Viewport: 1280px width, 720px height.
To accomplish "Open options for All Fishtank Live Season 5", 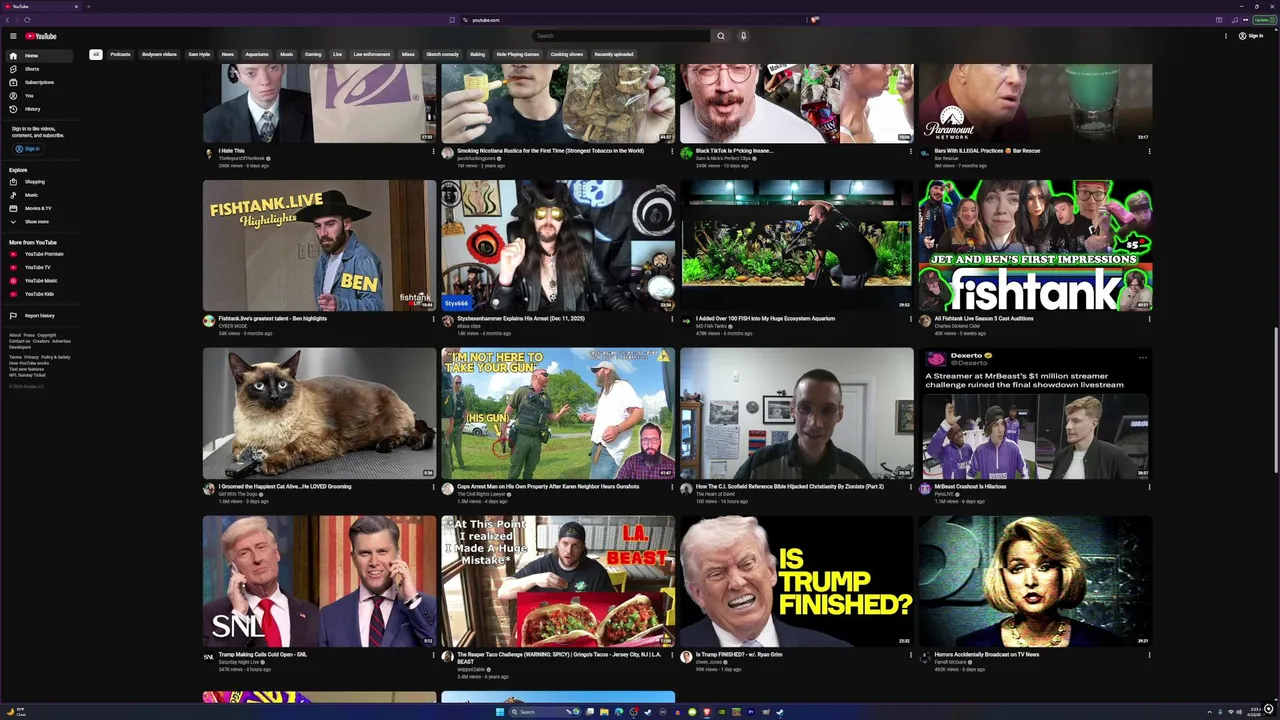I will 1149,319.
